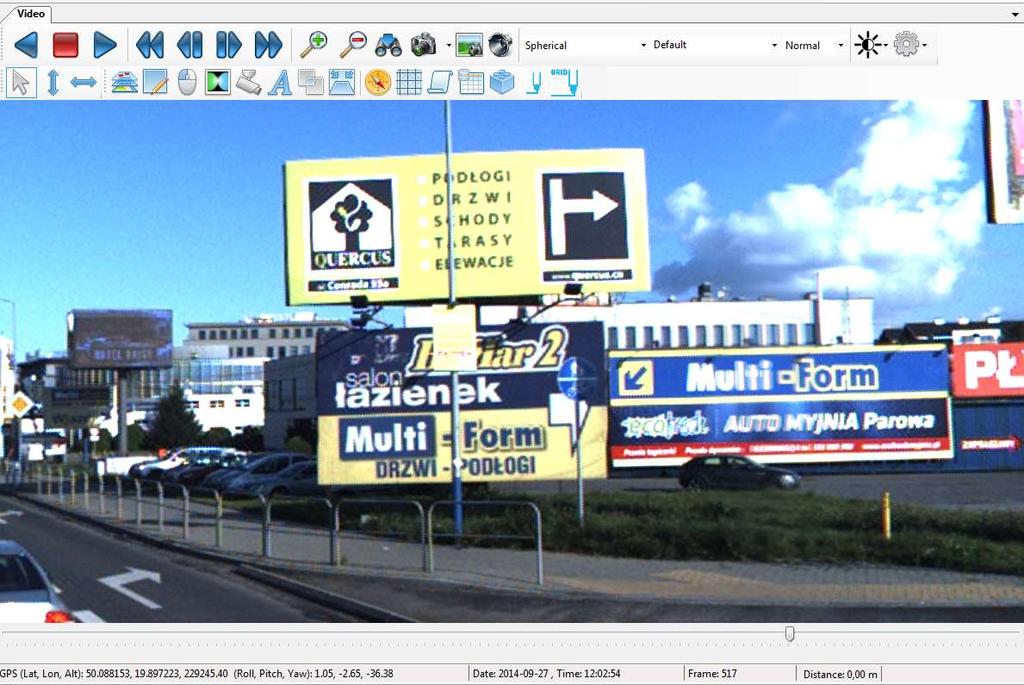Click the landscape picture with camera icon

pos(470,45)
